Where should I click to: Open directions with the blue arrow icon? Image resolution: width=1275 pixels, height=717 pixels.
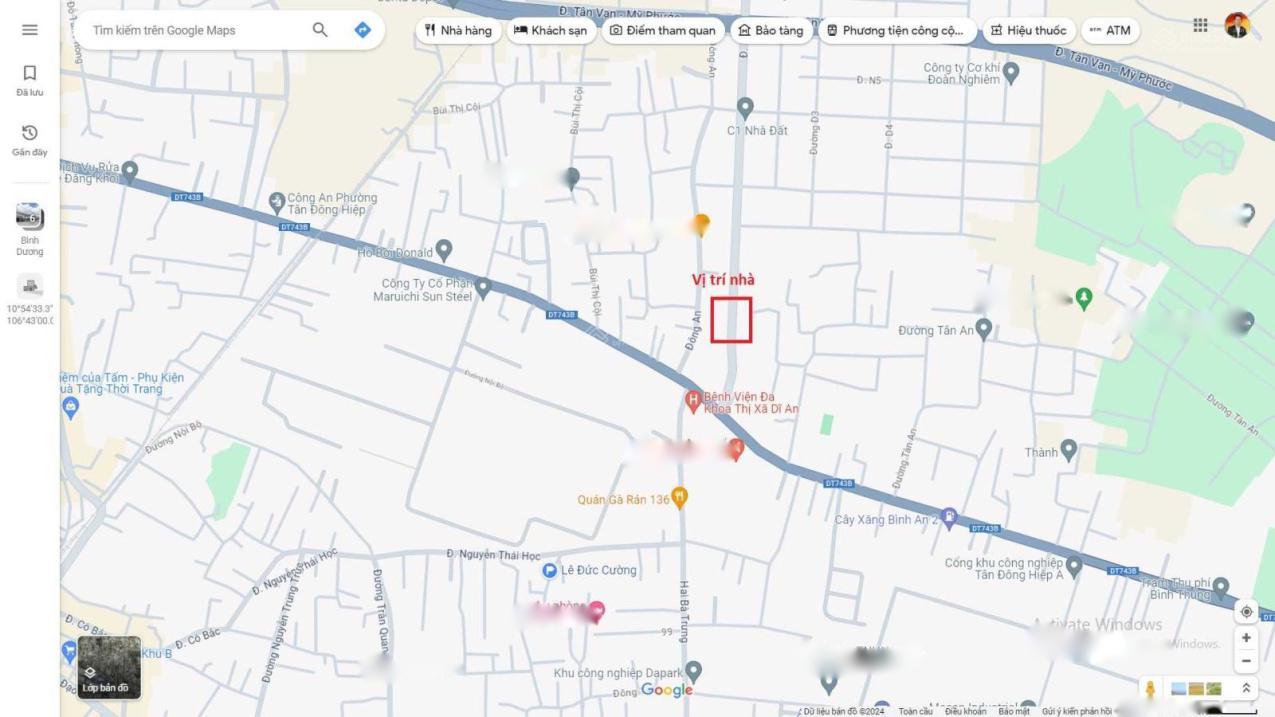pos(362,30)
